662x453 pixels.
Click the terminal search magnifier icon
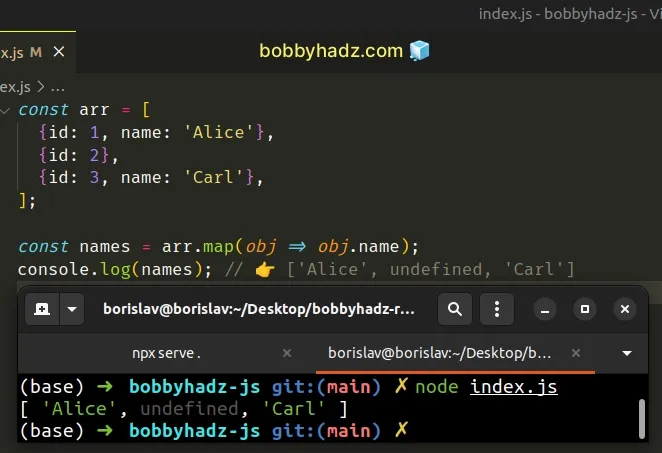455,310
